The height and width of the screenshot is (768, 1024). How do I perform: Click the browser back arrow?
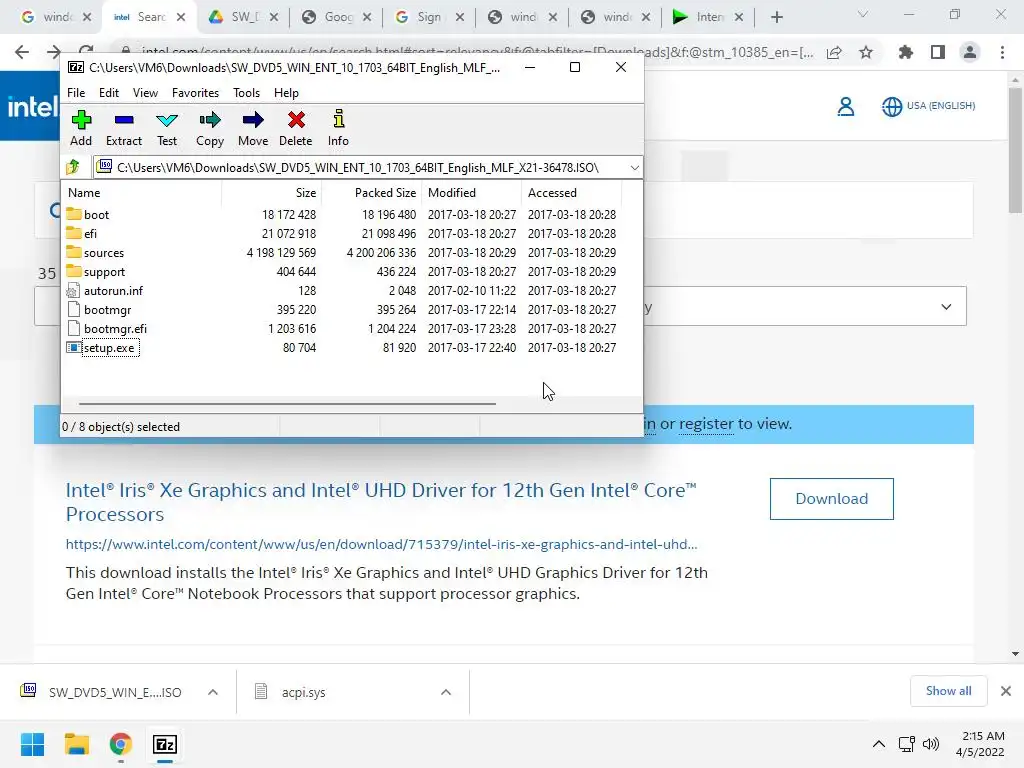coord(22,52)
